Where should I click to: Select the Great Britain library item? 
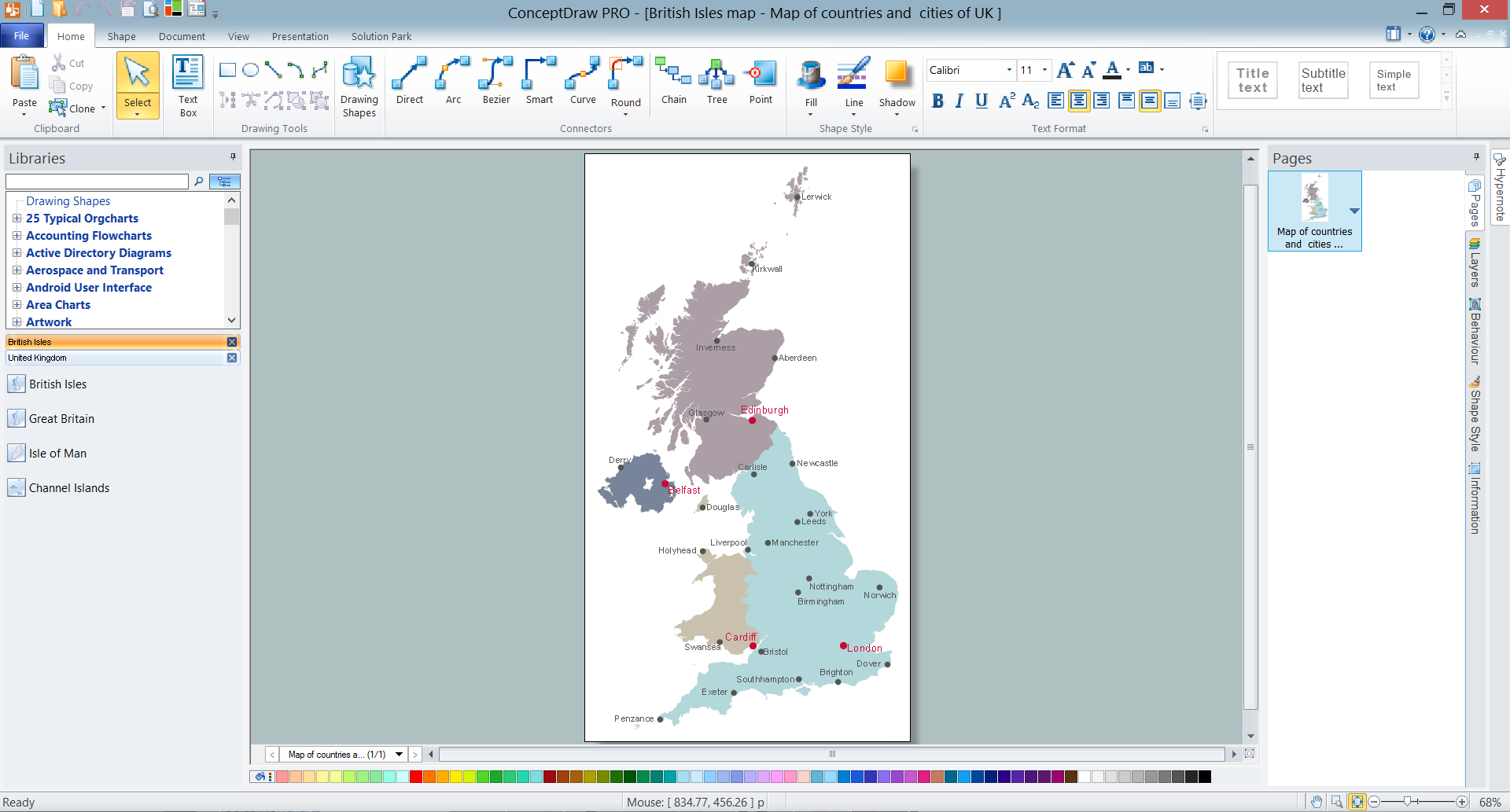coord(61,418)
